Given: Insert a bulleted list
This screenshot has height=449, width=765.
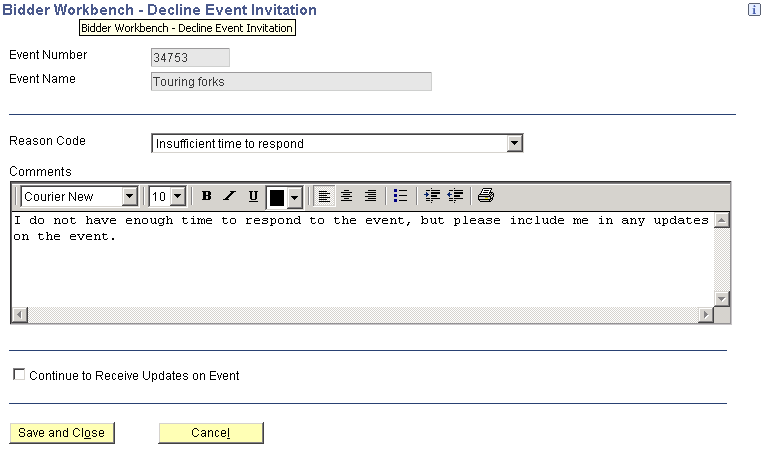Looking at the screenshot, I should coord(400,196).
